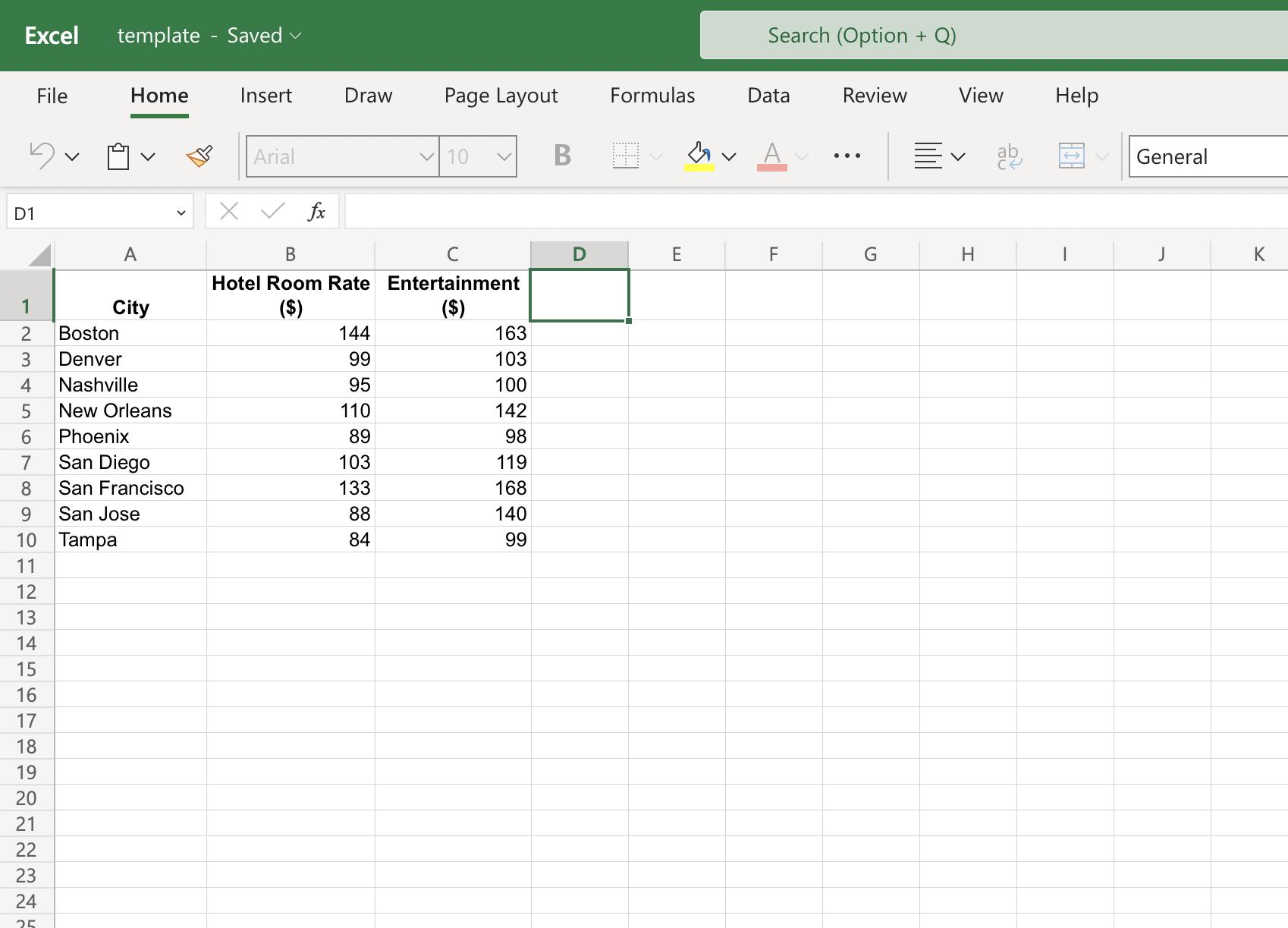Select row 10 header
1288x928 pixels.
click(x=26, y=539)
